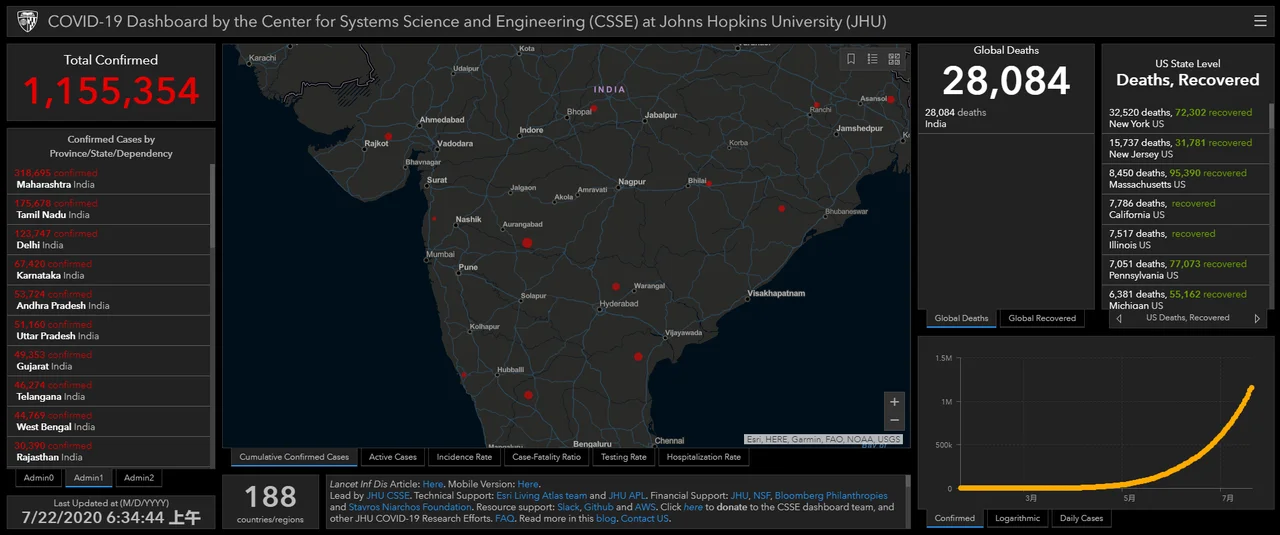Zoom in the map with plus button
The image size is (1280, 535).
click(894, 401)
